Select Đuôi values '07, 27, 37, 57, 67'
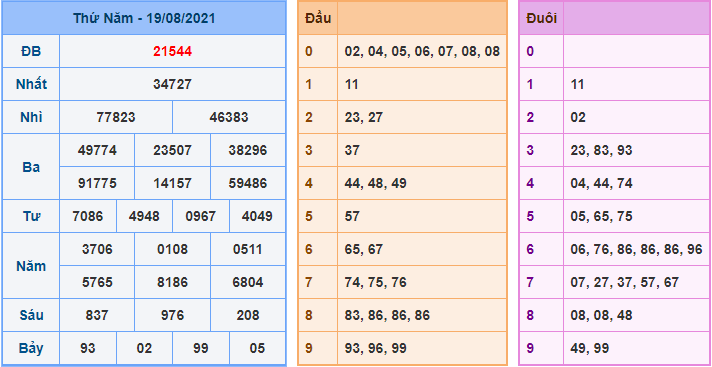712x367 pixels. 625,282
